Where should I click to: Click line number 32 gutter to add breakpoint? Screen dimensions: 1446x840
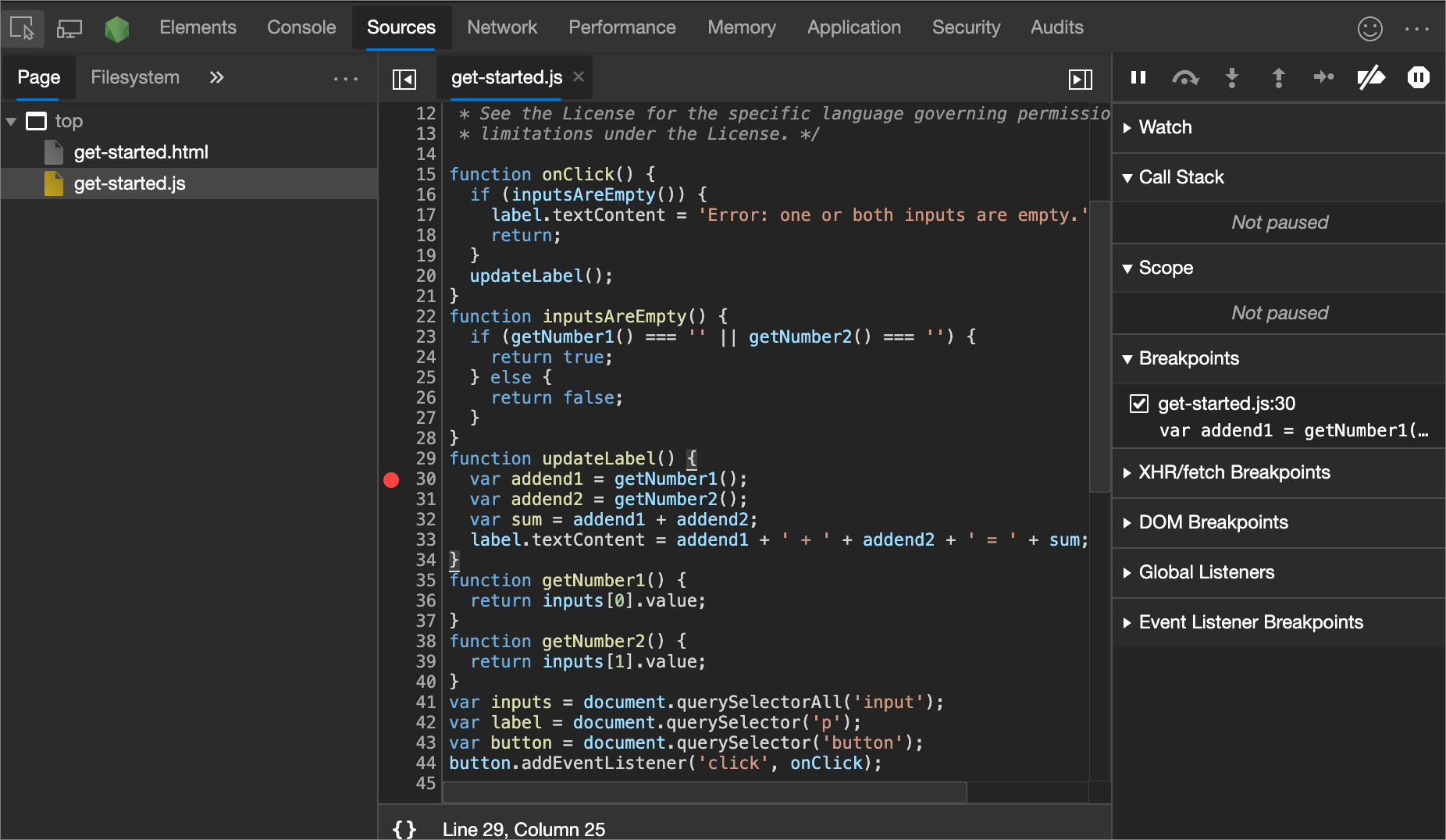pyautogui.click(x=426, y=520)
